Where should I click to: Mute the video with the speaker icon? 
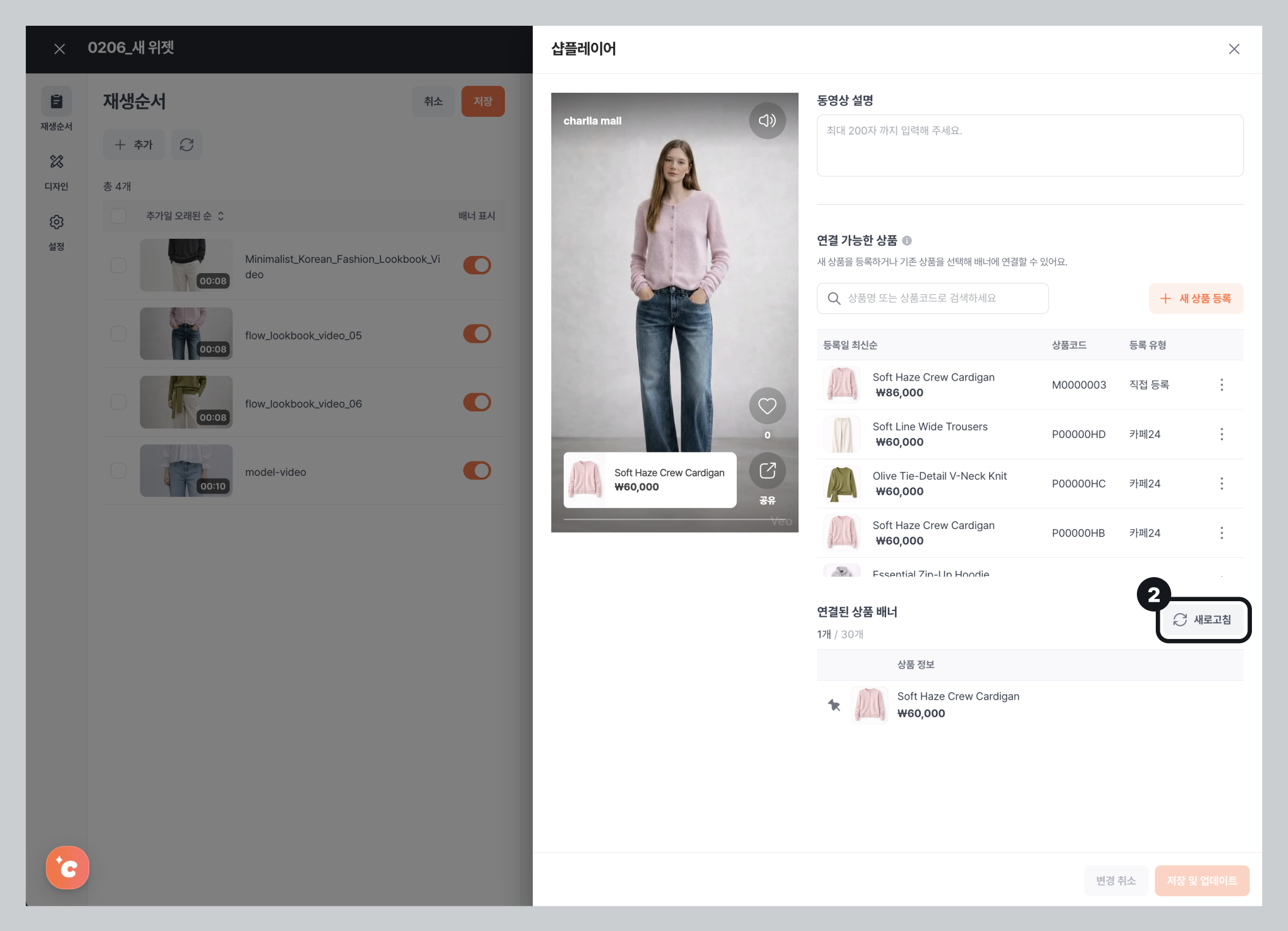click(767, 120)
